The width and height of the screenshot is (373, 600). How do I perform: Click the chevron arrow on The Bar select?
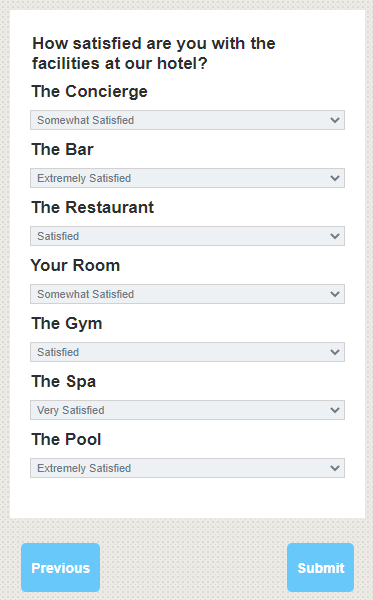tap(335, 178)
